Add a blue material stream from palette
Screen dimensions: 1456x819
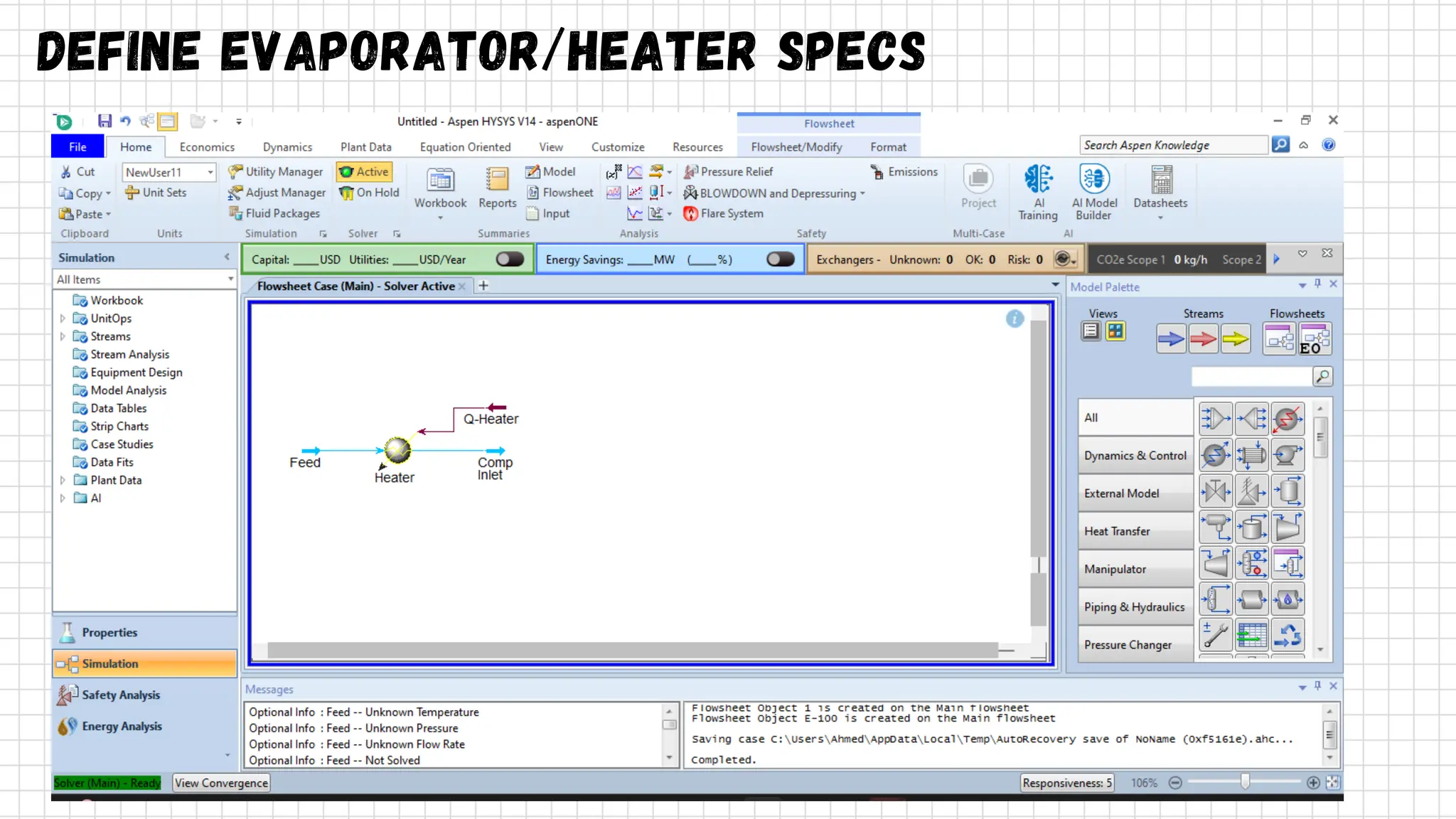(1170, 339)
